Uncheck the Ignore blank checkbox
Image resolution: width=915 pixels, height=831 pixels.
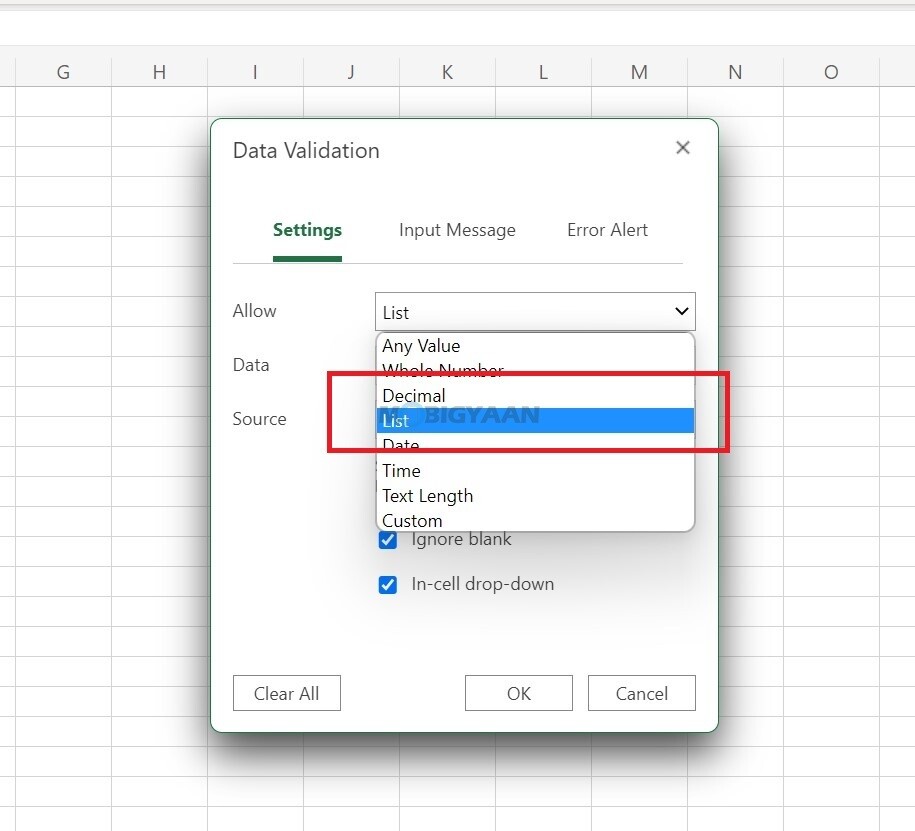pyautogui.click(x=387, y=539)
